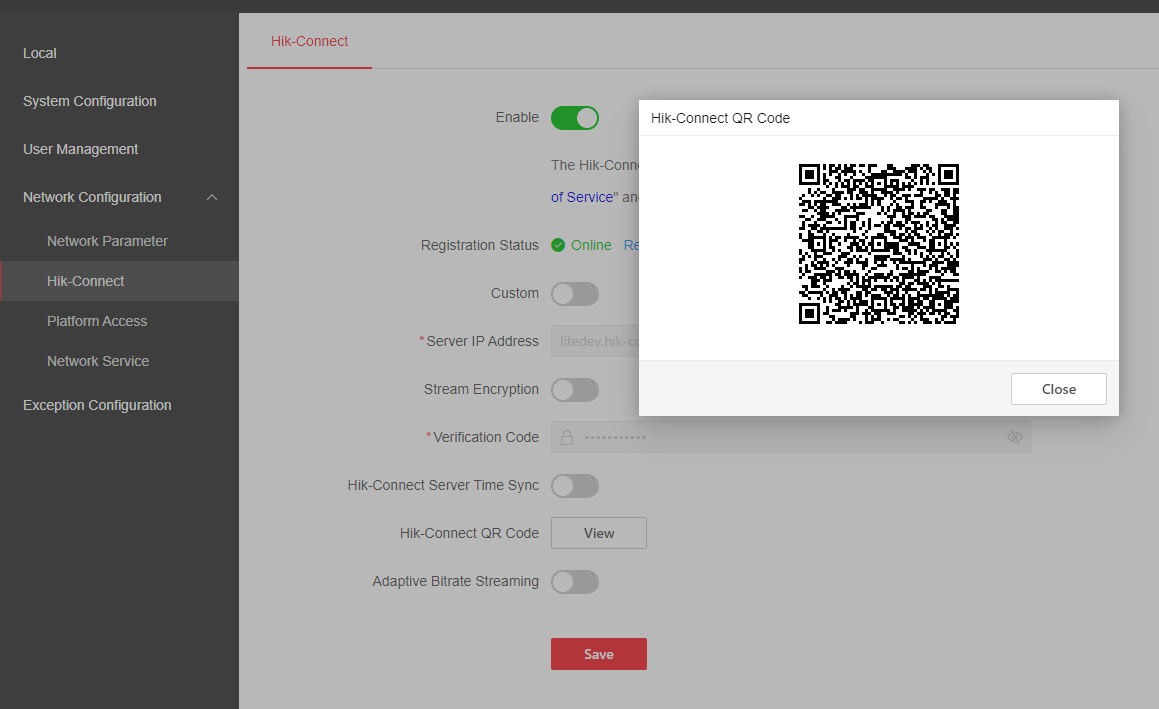Select Platform Access in sidebar
Viewport: 1159px width, 709px height.
(x=97, y=321)
